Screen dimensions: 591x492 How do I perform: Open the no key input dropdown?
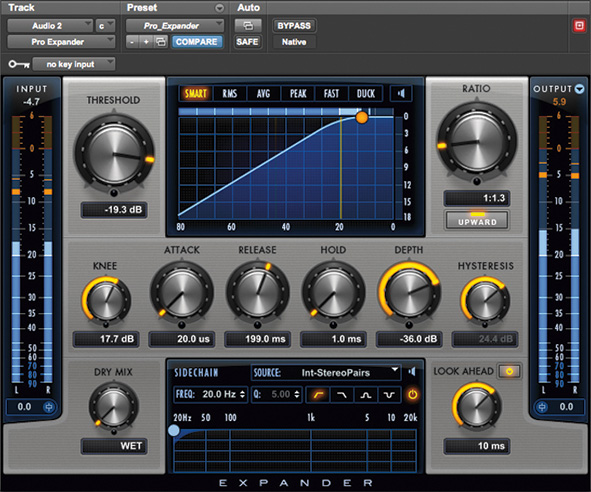click(x=73, y=64)
